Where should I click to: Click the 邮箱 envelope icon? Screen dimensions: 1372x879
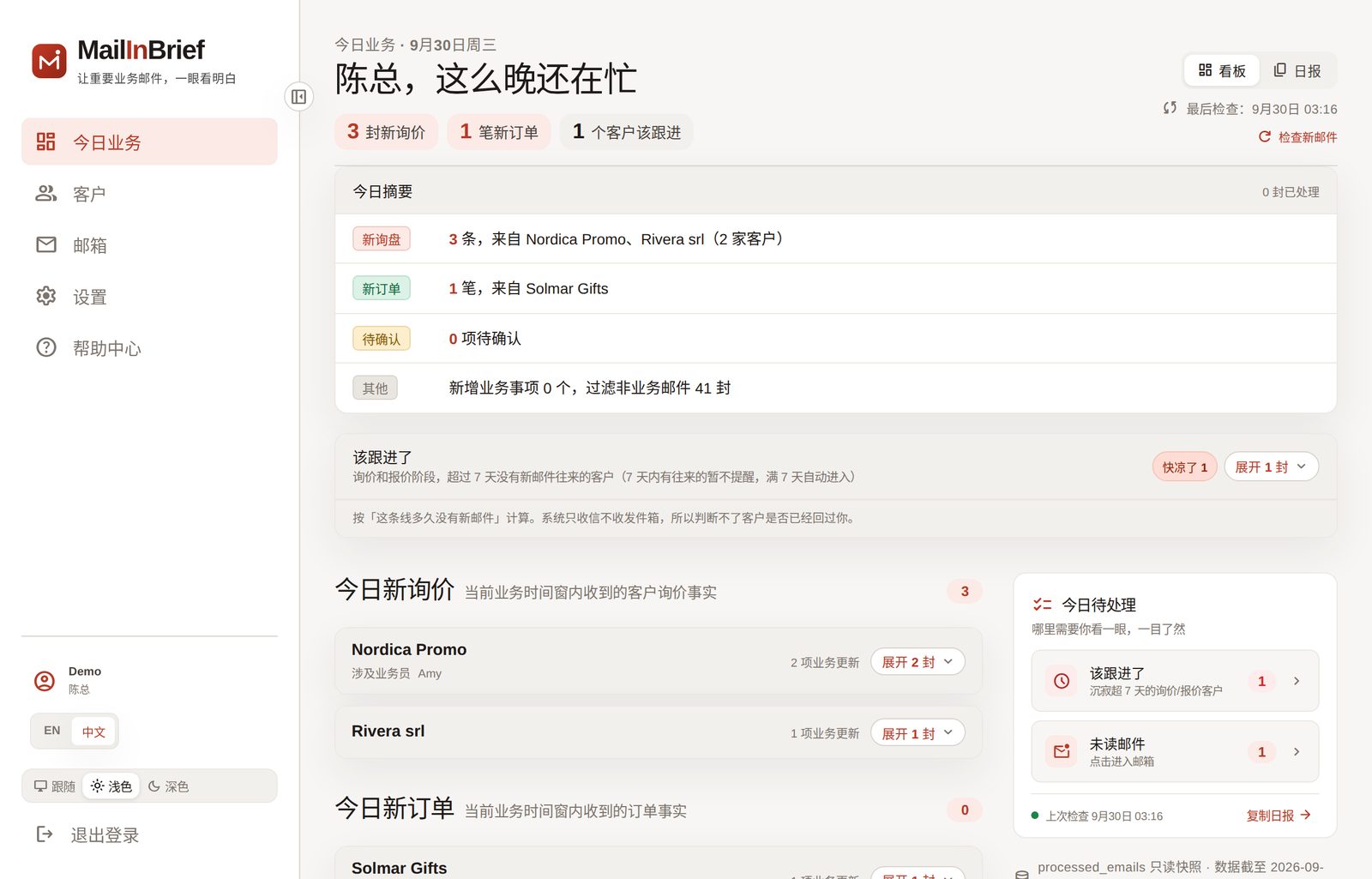[46, 244]
